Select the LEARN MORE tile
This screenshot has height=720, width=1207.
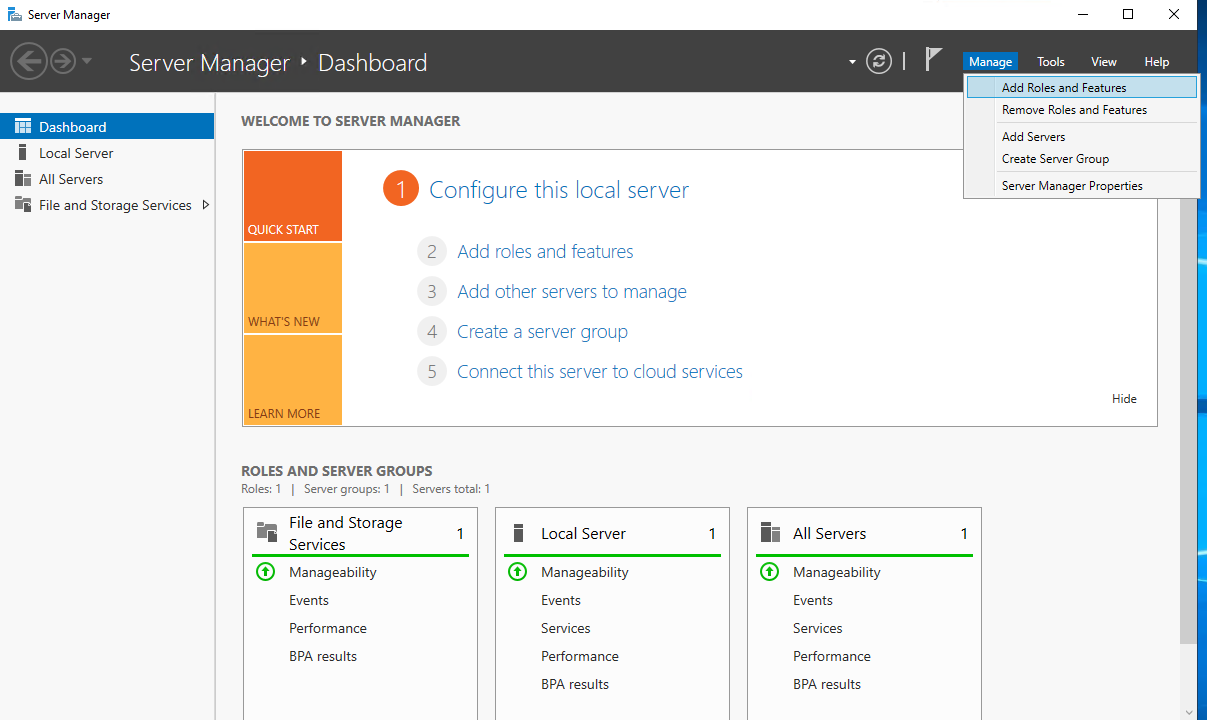pyautogui.click(x=292, y=380)
